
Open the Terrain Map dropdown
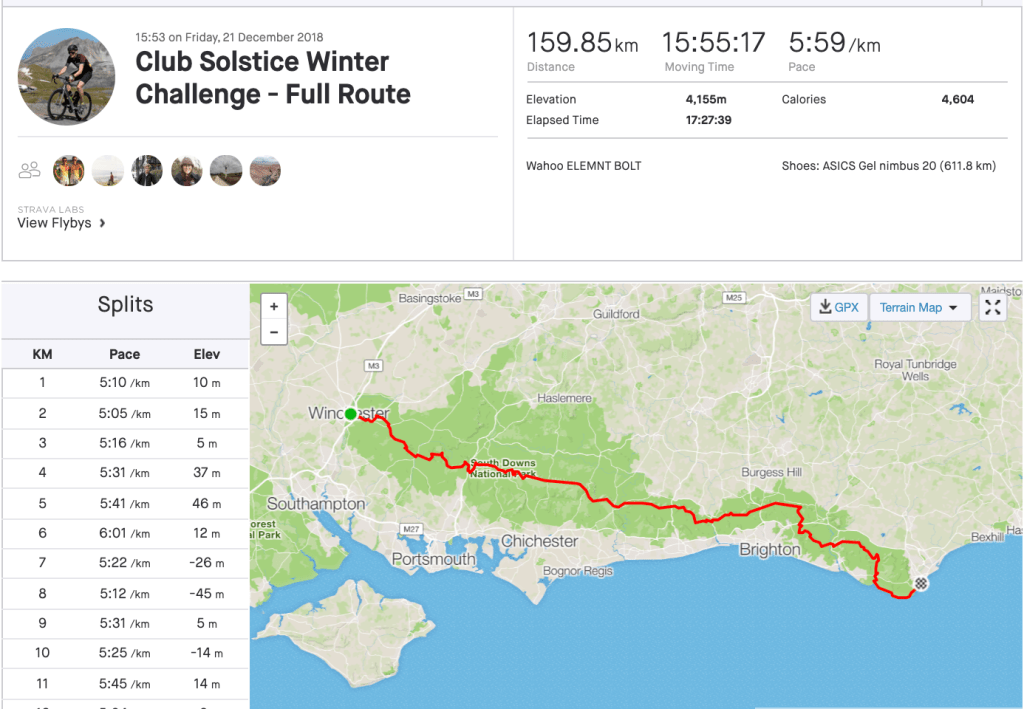click(919, 307)
